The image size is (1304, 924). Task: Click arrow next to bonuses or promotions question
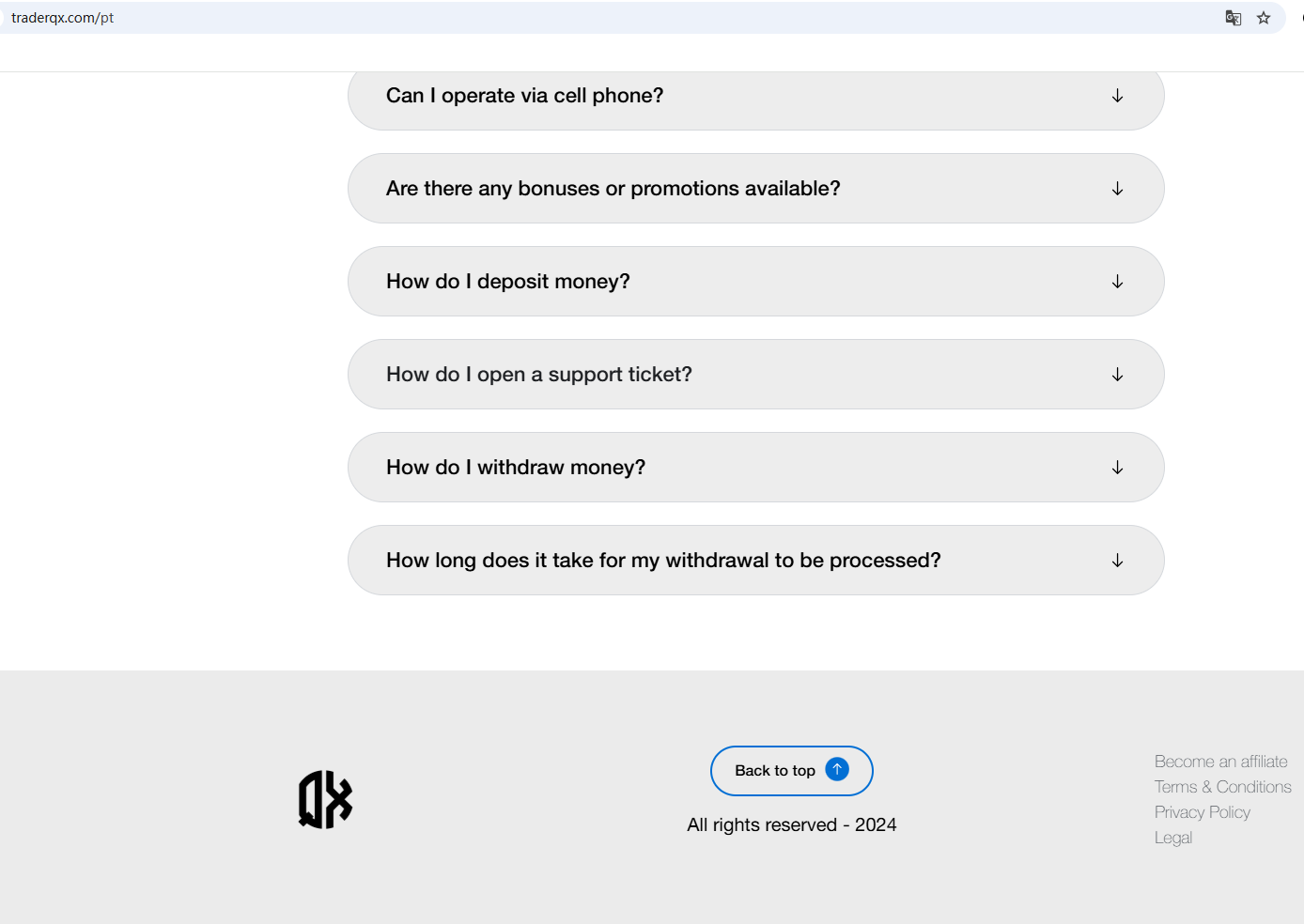pos(1117,189)
